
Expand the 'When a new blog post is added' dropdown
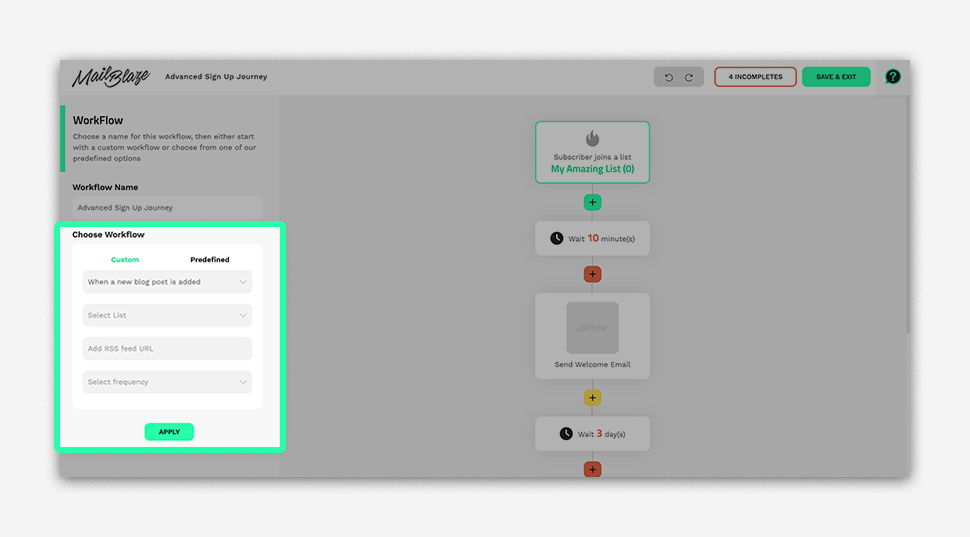(167, 282)
